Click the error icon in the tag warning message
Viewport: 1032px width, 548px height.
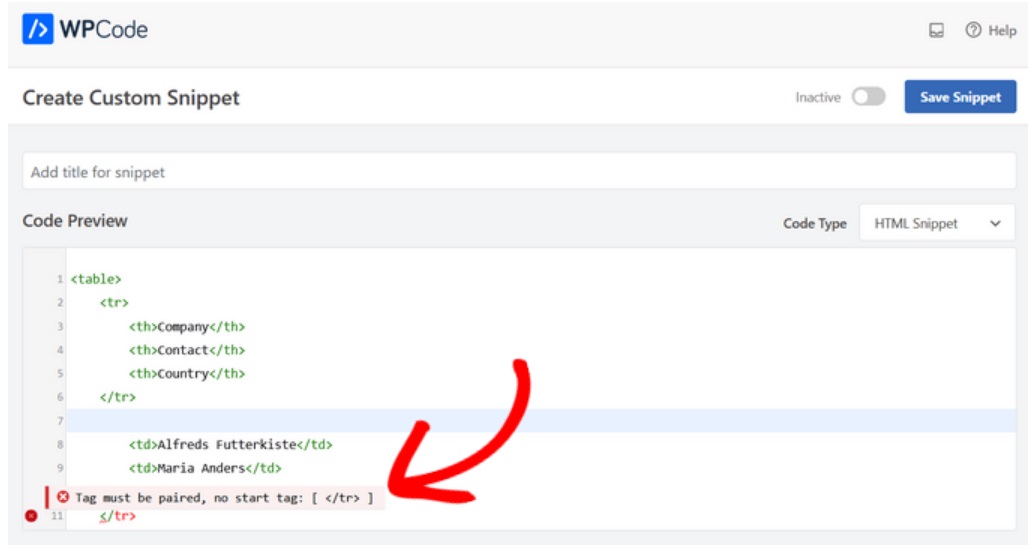pos(63,497)
